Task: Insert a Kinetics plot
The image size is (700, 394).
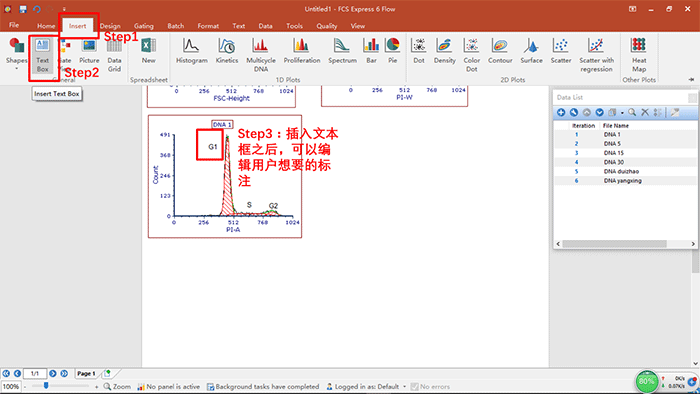Action: pos(227,51)
